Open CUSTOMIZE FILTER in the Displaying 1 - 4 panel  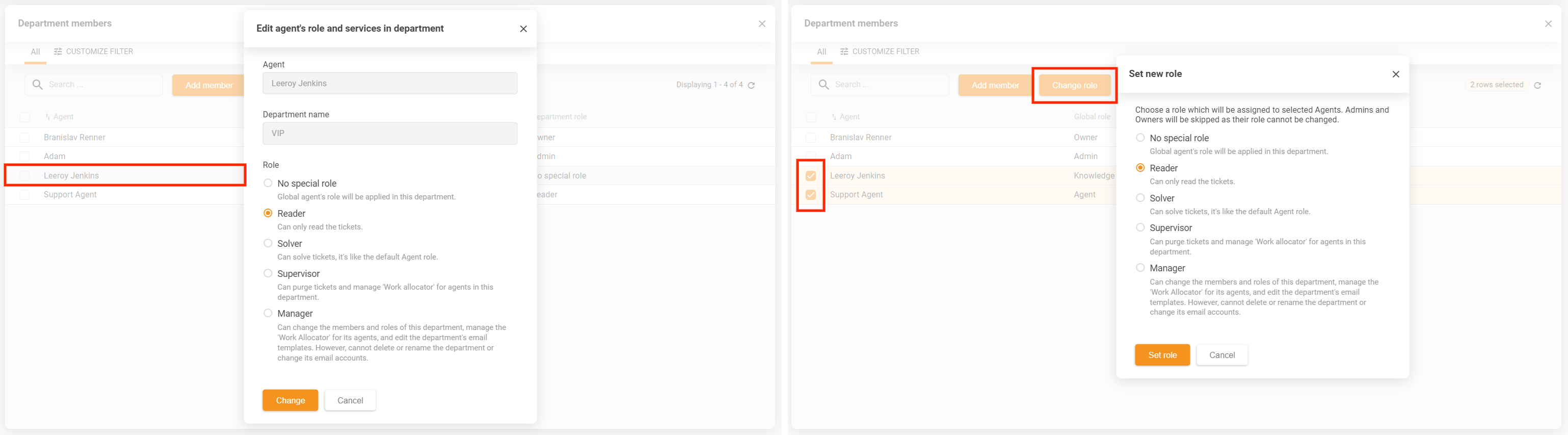[x=93, y=52]
